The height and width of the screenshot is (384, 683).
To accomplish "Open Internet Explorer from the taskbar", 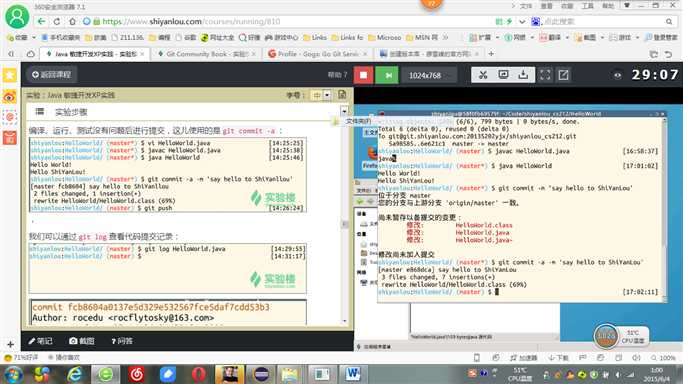I will click(x=75, y=374).
